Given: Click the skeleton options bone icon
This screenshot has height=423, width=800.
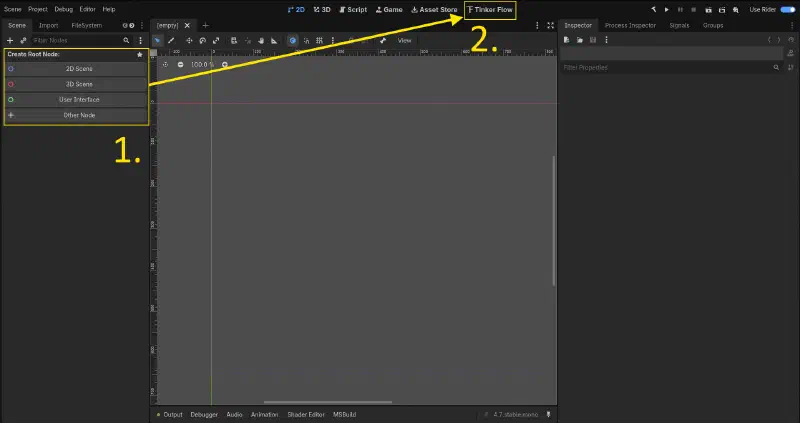Looking at the screenshot, I should 383,40.
